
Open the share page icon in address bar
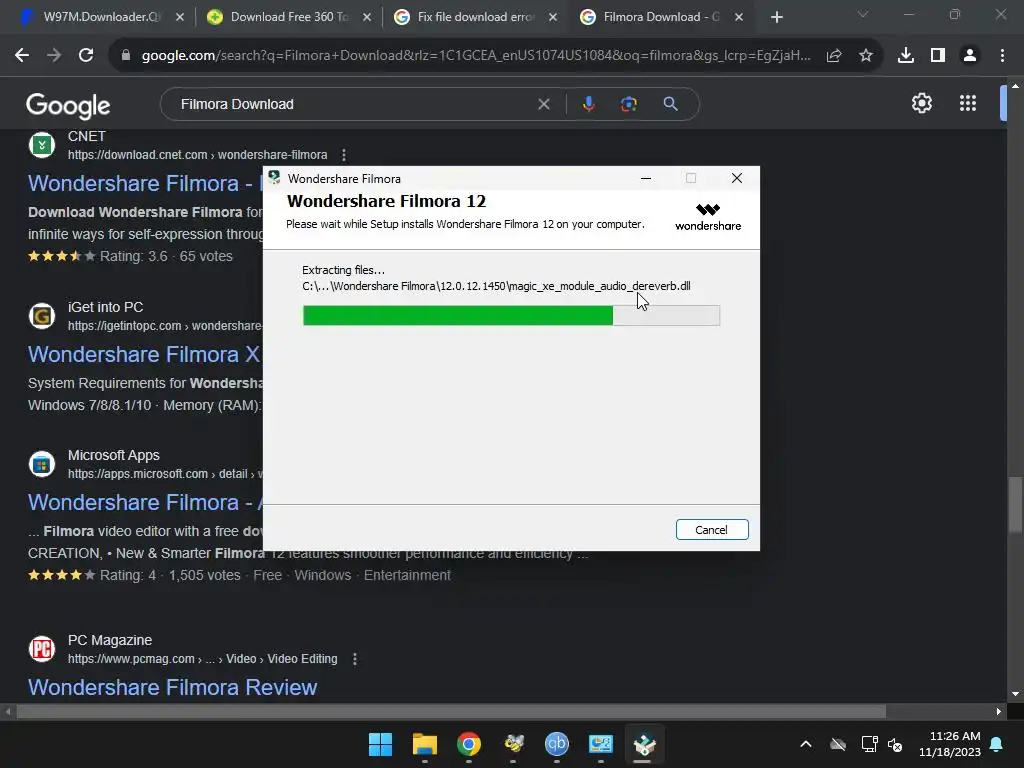(834, 56)
